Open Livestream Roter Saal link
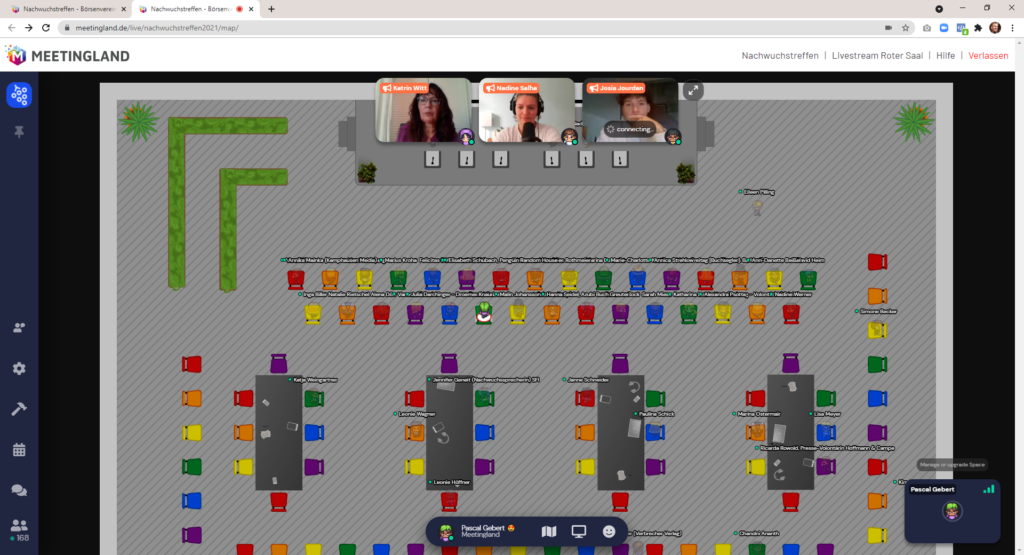This screenshot has height=555, width=1024. pos(877,56)
